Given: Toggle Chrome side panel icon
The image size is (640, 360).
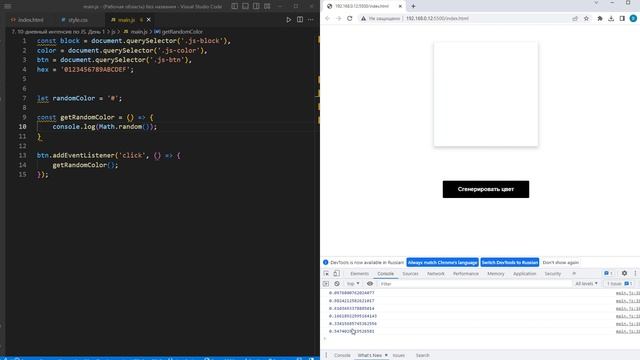Looking at the screenshot, I should (x=622, y=18).
